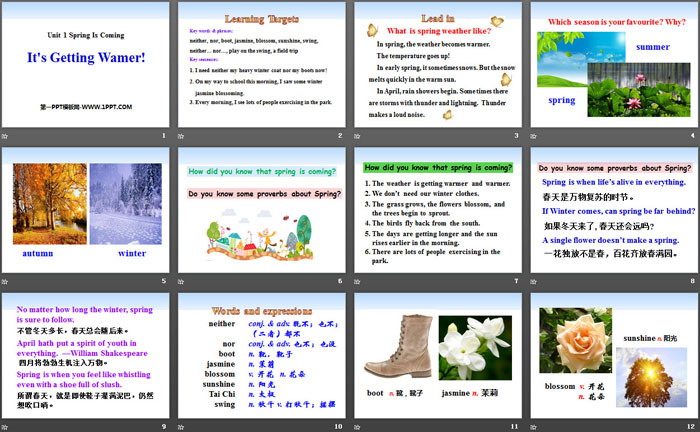This screenshot has width=700, height=432.
Task: Open slide 10 Words and expressions
Action: [262, 356]
